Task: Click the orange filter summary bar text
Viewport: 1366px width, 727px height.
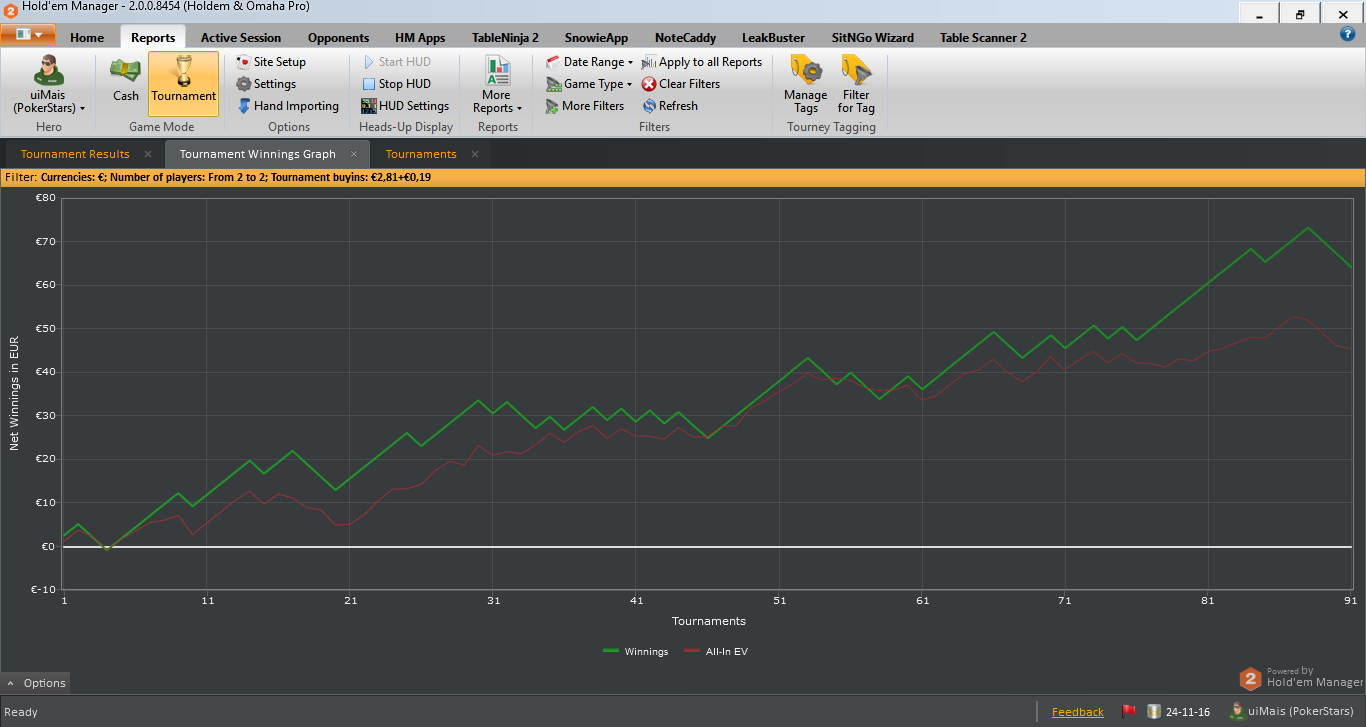Action: (x=218, y=178)
